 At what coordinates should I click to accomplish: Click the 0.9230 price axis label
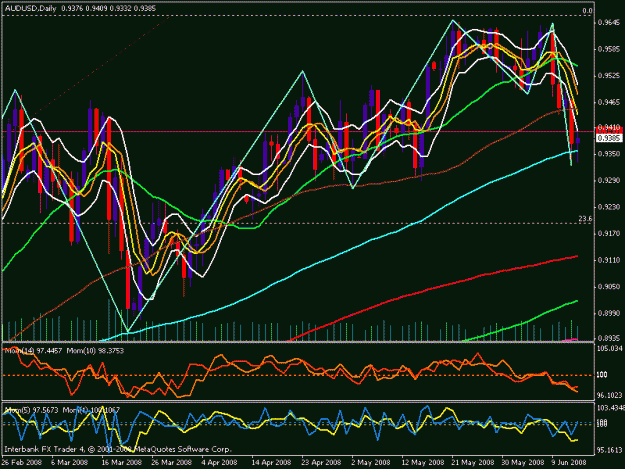(609, 207)
